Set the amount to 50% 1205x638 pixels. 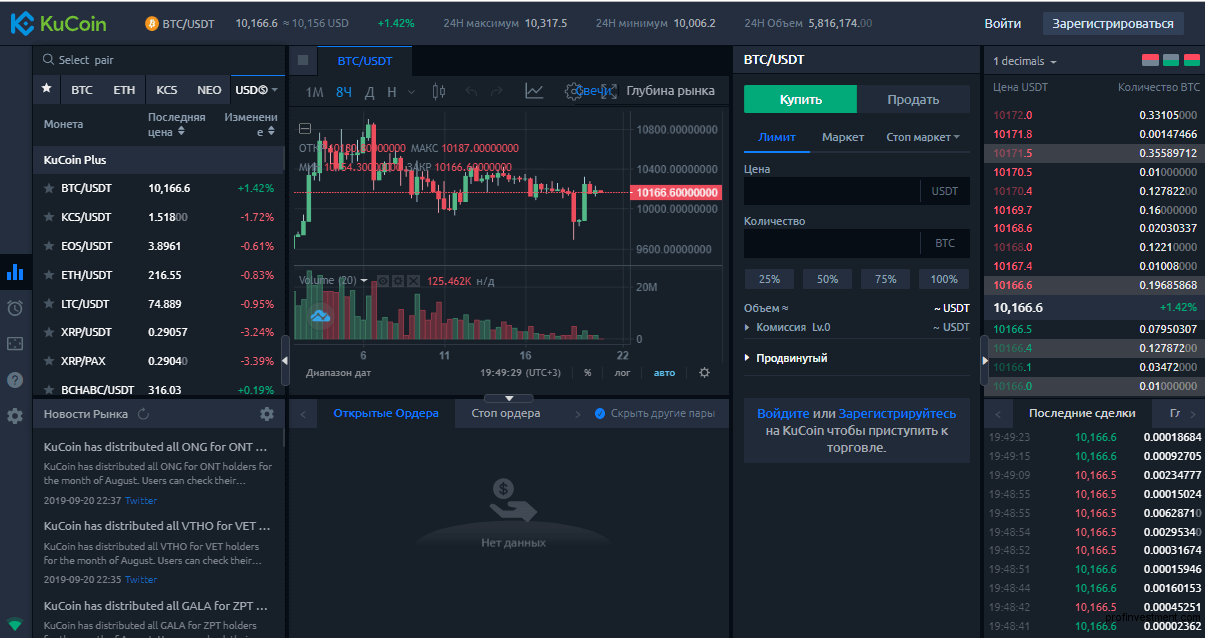827,279
